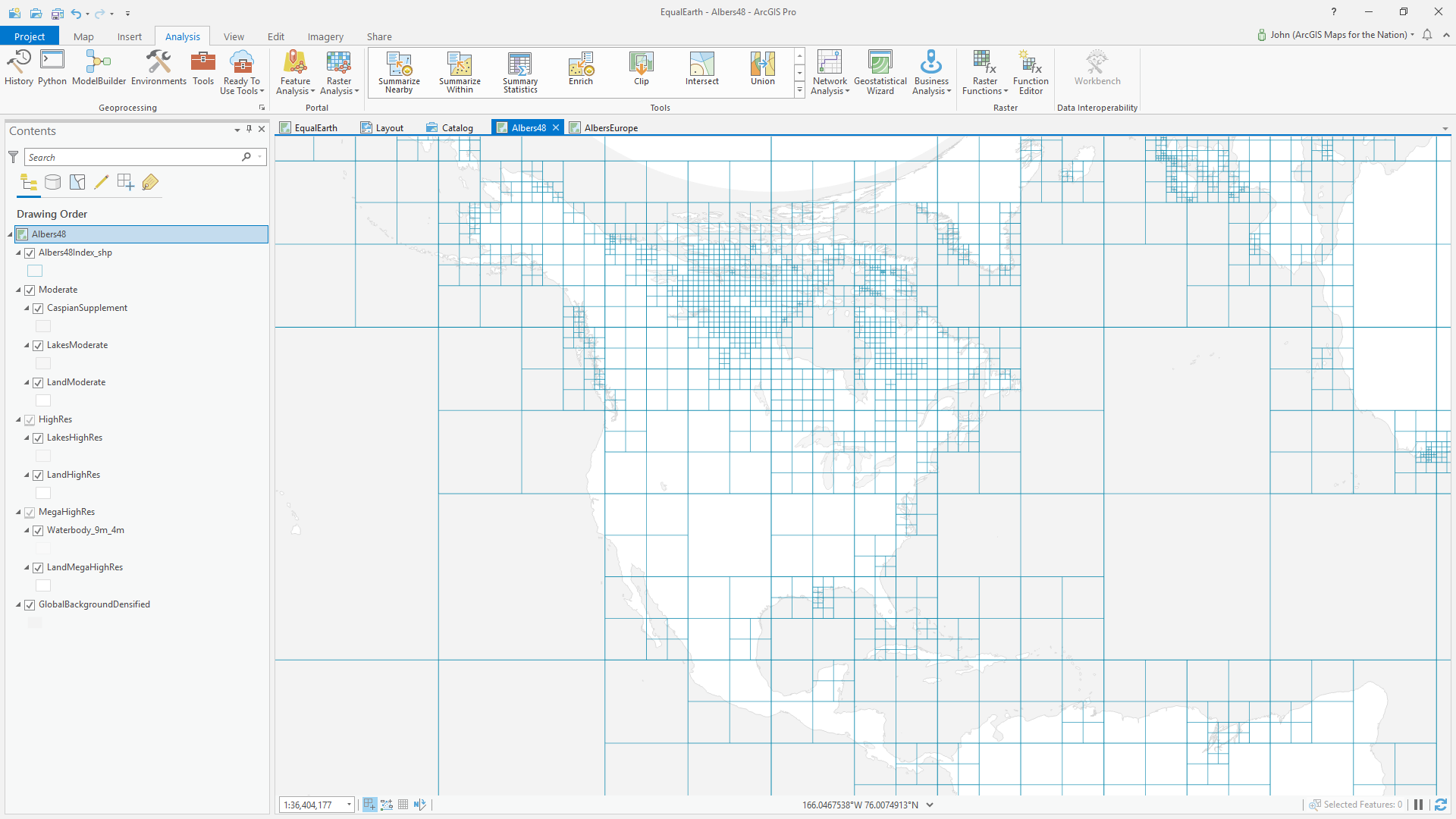Open Network Analysis dropdown
The height and width of the screenshot is (819, 1456).
coord(830,73)
